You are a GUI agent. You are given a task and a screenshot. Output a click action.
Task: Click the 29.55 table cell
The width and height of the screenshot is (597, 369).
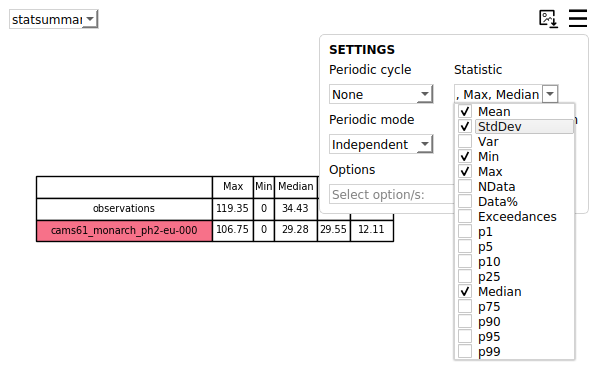click(334, 230)
